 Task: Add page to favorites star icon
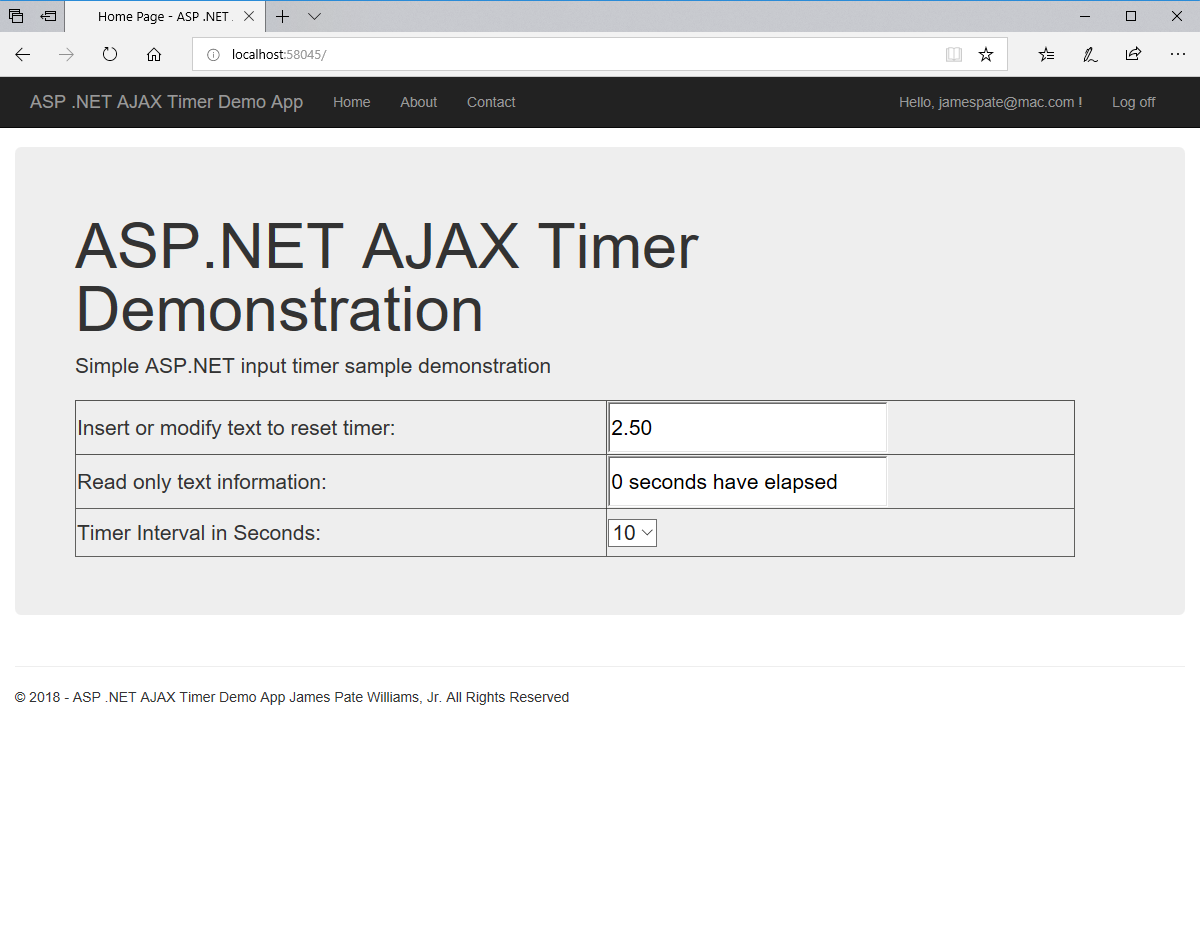(x=986, y=55)
